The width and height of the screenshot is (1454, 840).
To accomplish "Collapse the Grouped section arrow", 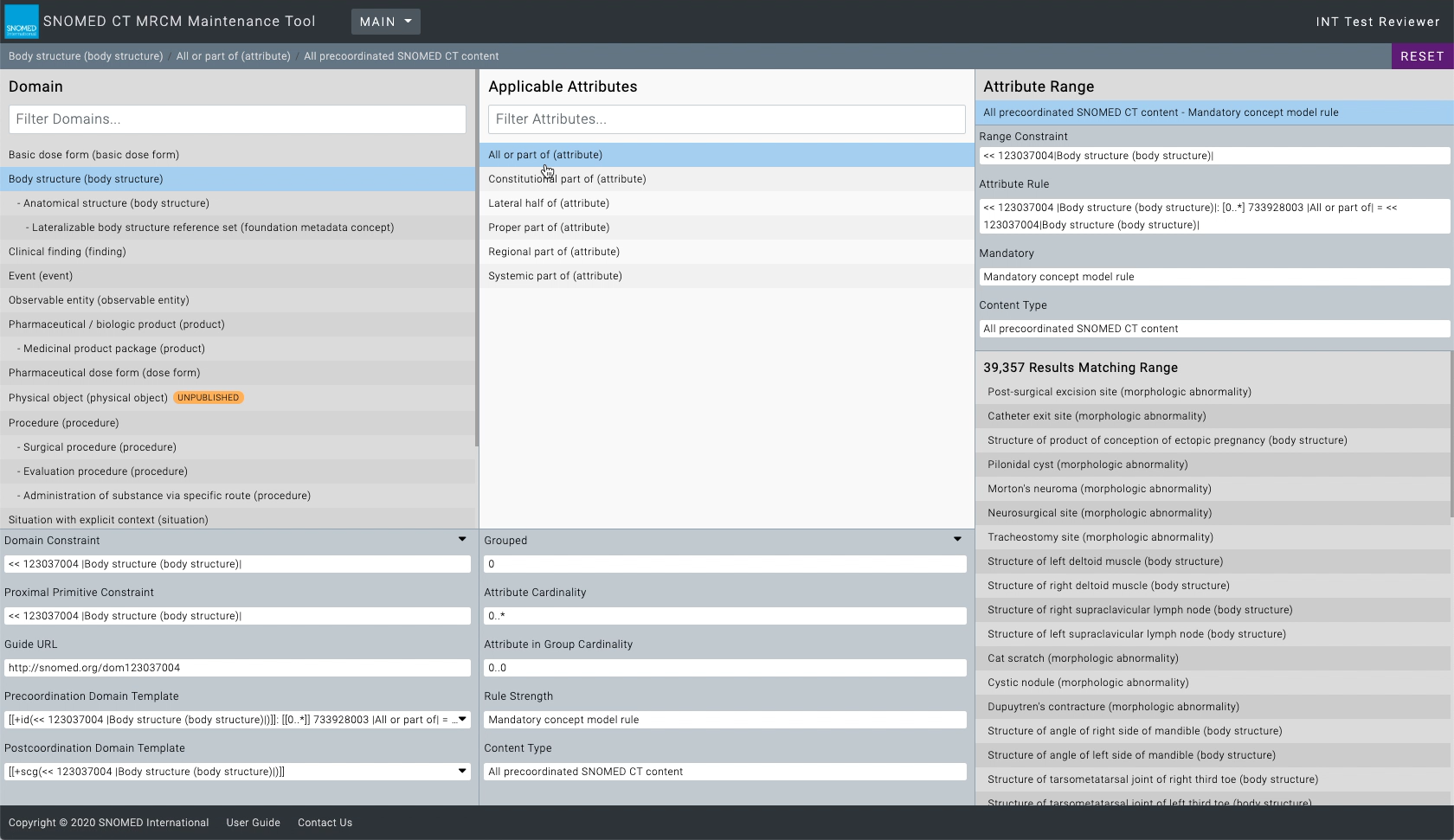I will pyautogui.click(x=957, y=540).
